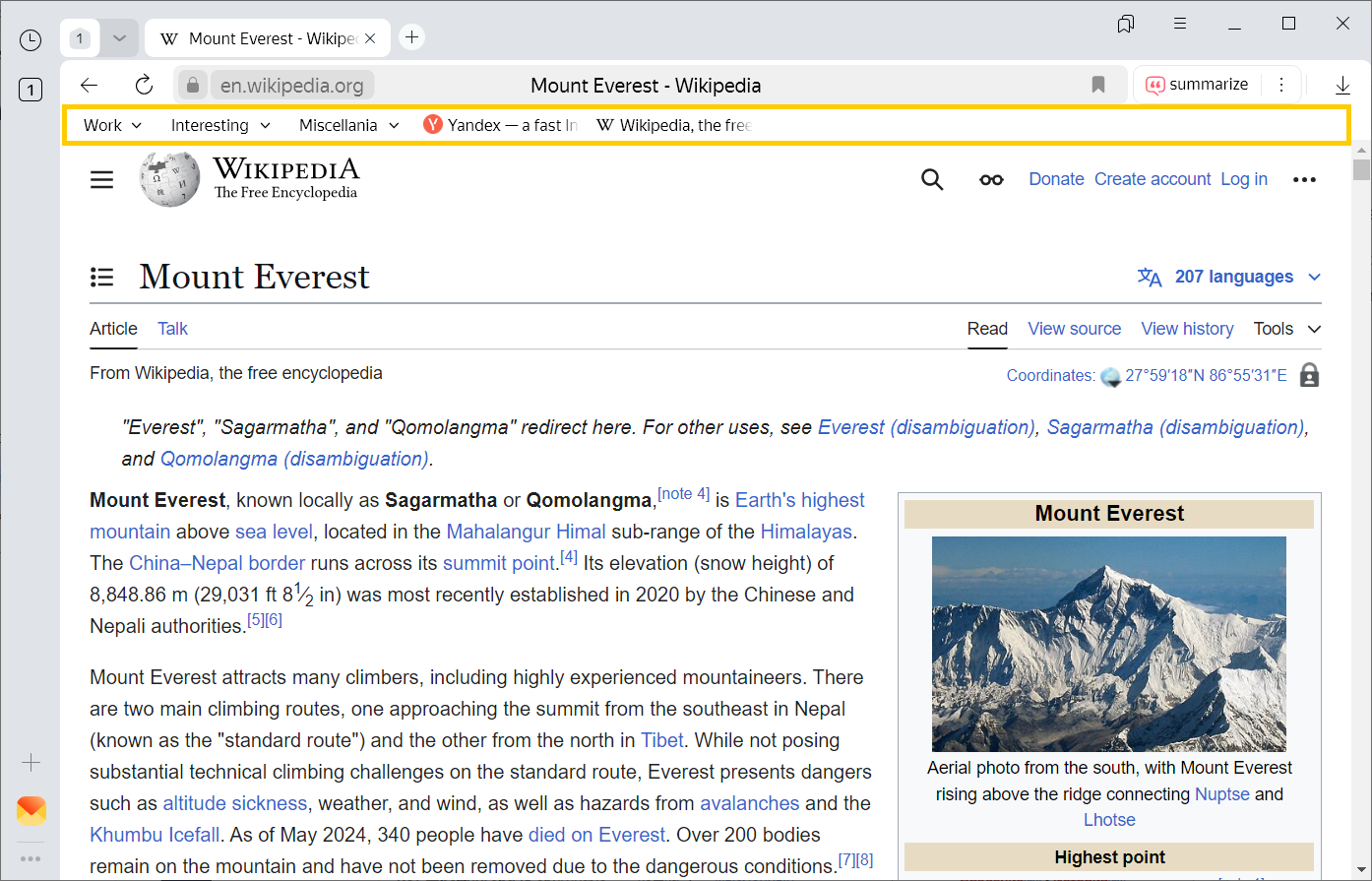Click the browser history clock icon

[31, 39]
